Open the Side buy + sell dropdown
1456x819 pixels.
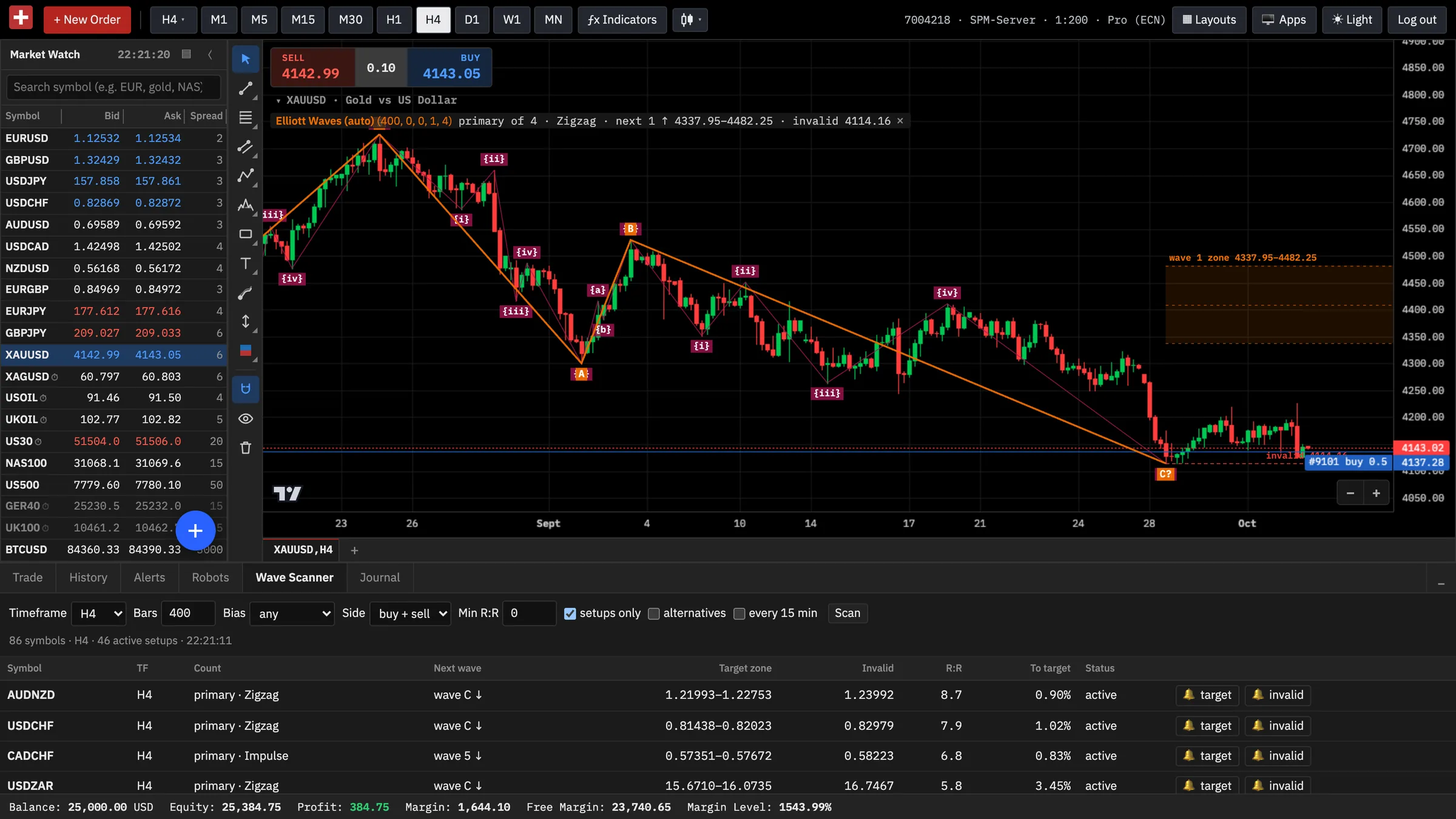(411, 613)
